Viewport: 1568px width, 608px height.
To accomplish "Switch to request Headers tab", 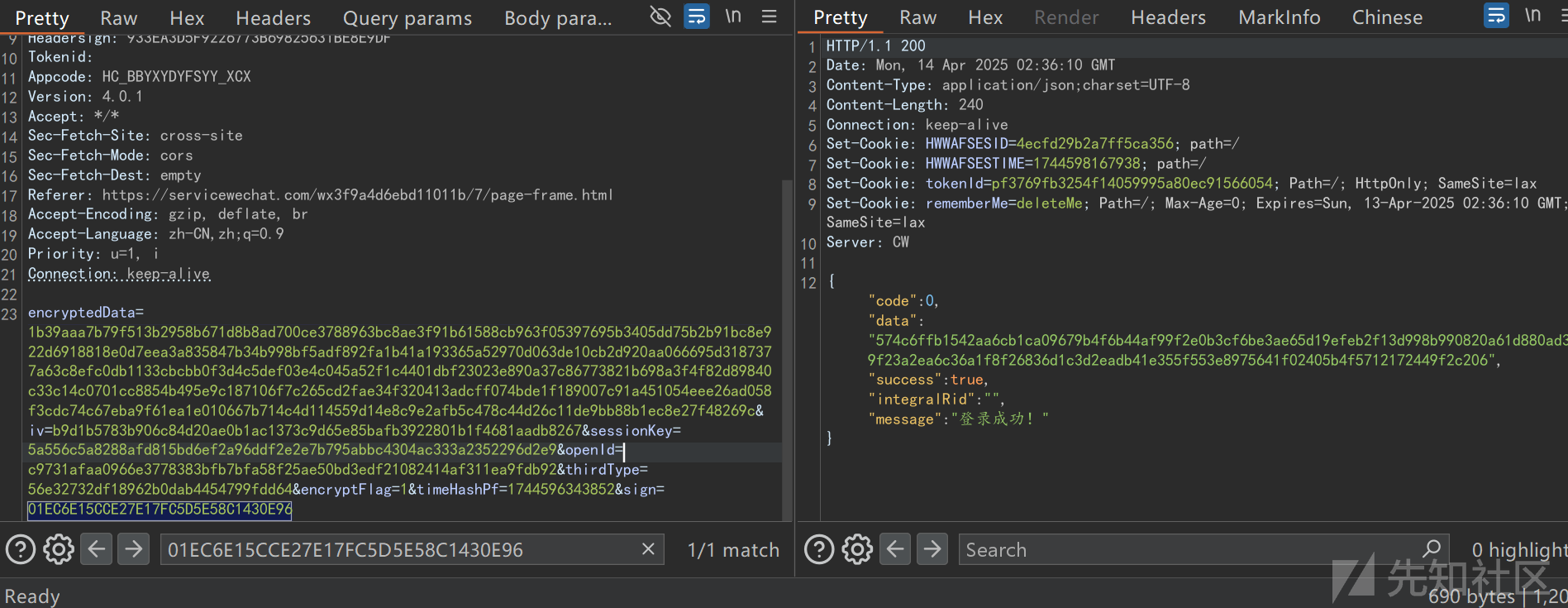I will (x=274, y=17).
